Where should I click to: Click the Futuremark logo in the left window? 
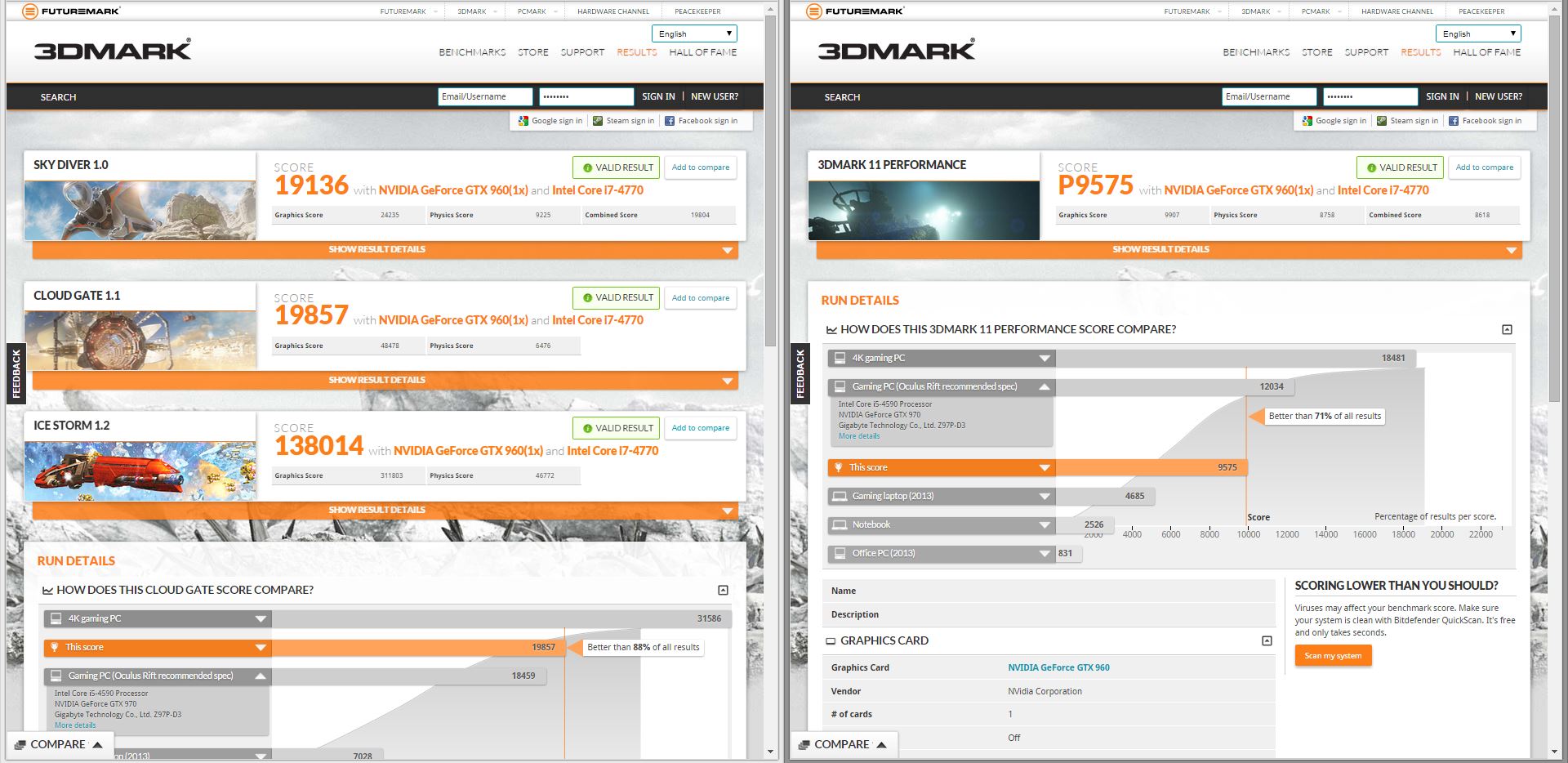point(71,11)
